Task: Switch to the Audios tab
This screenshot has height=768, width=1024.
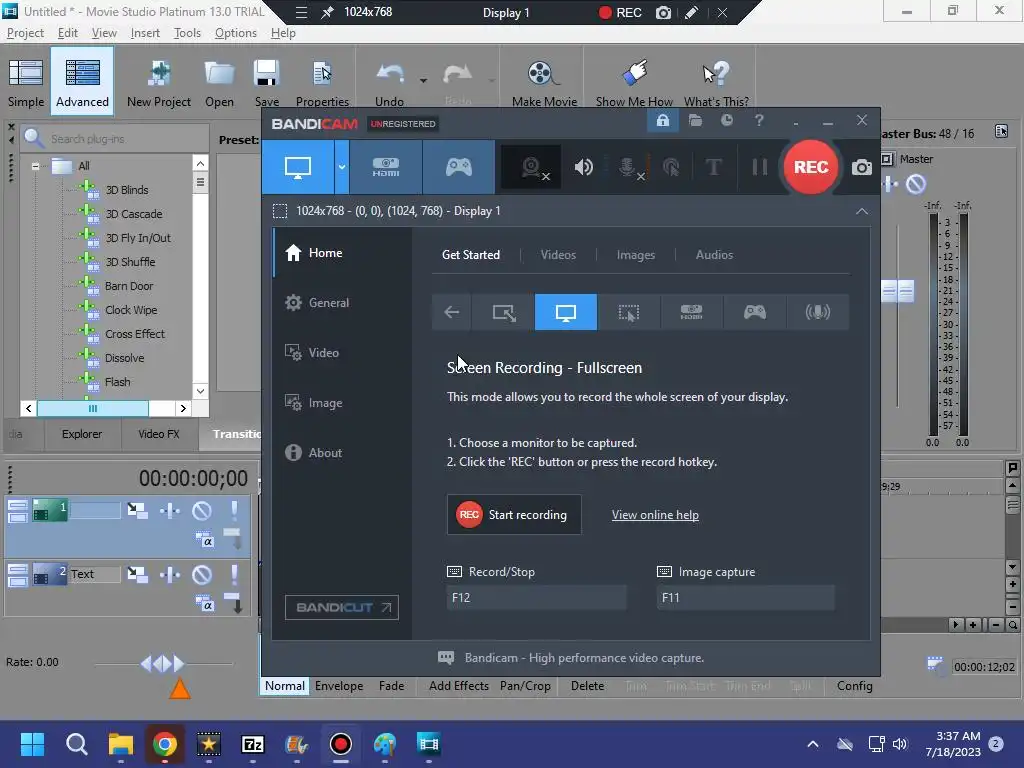Action: click(714, 255)
